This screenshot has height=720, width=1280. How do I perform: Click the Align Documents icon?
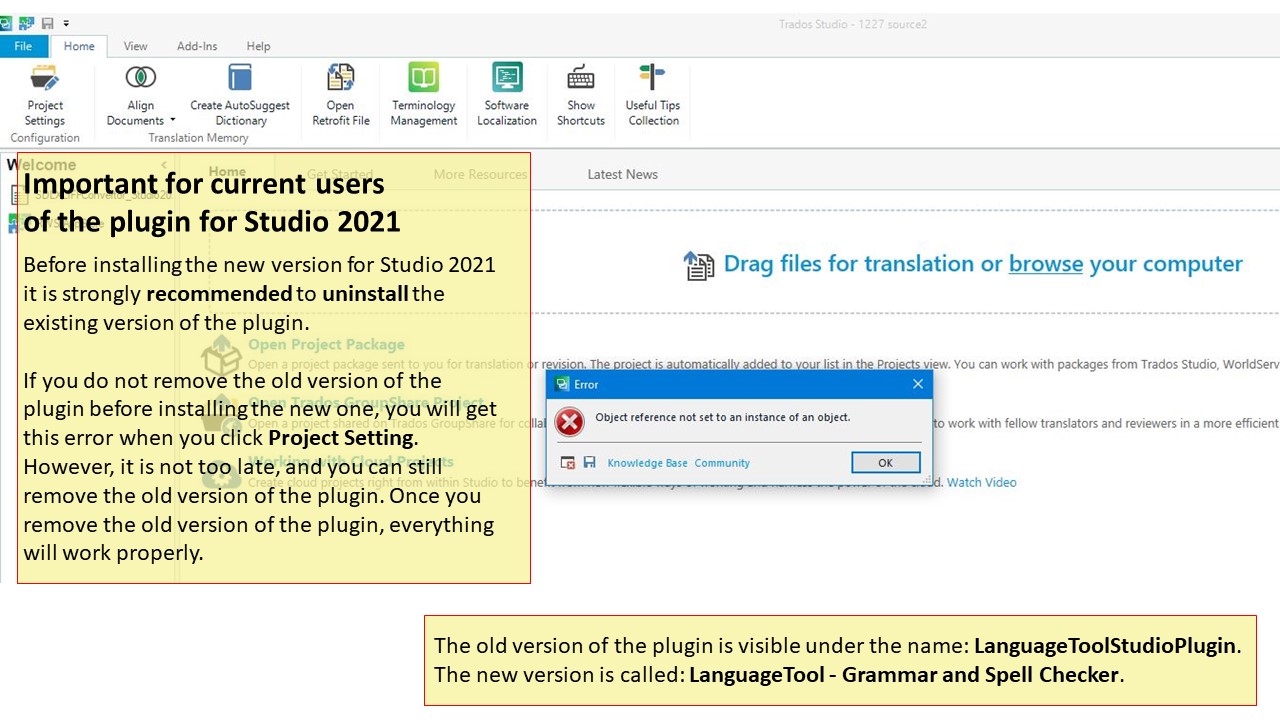(140, 78)
